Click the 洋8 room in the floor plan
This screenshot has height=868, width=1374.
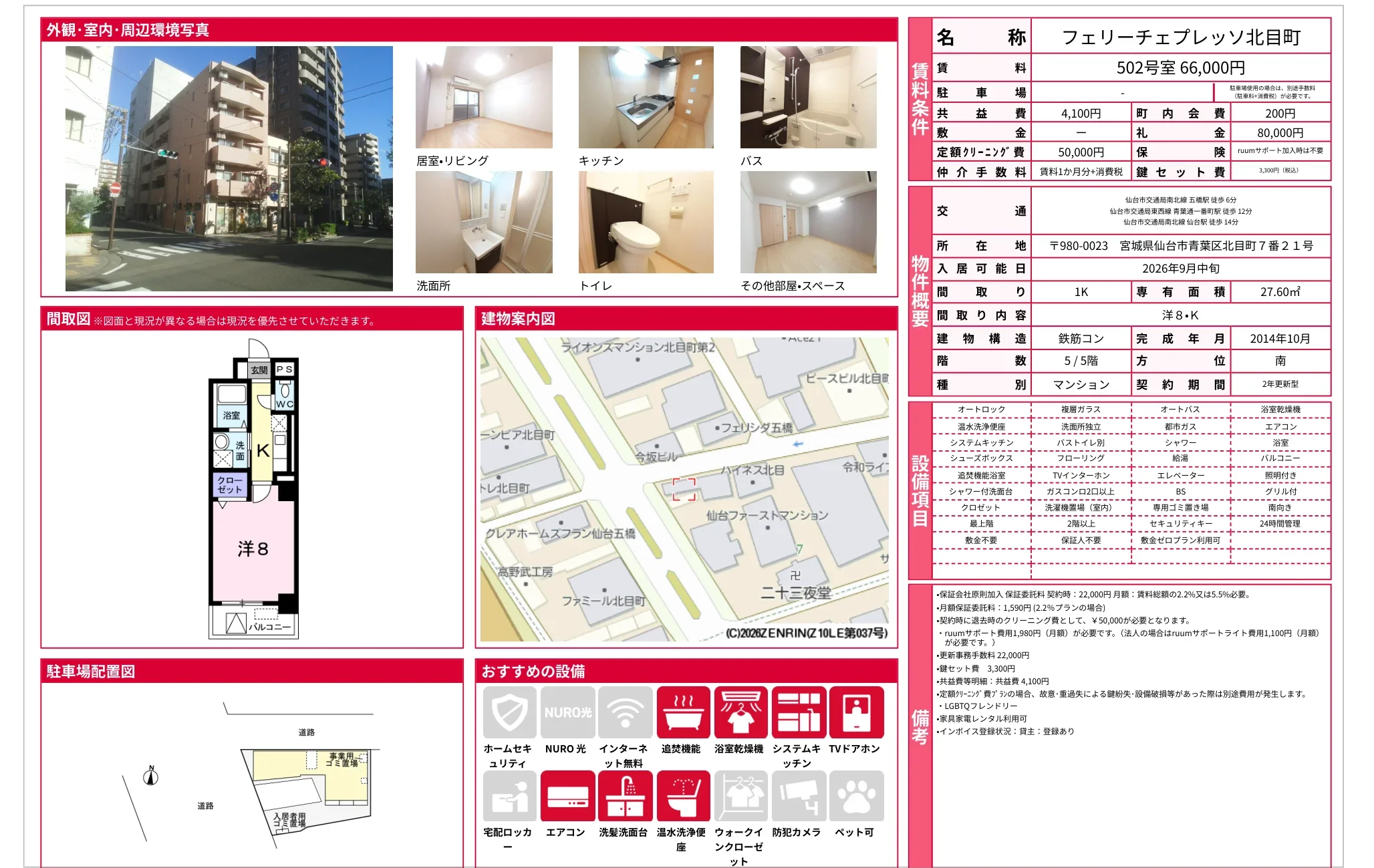(253, 550)
